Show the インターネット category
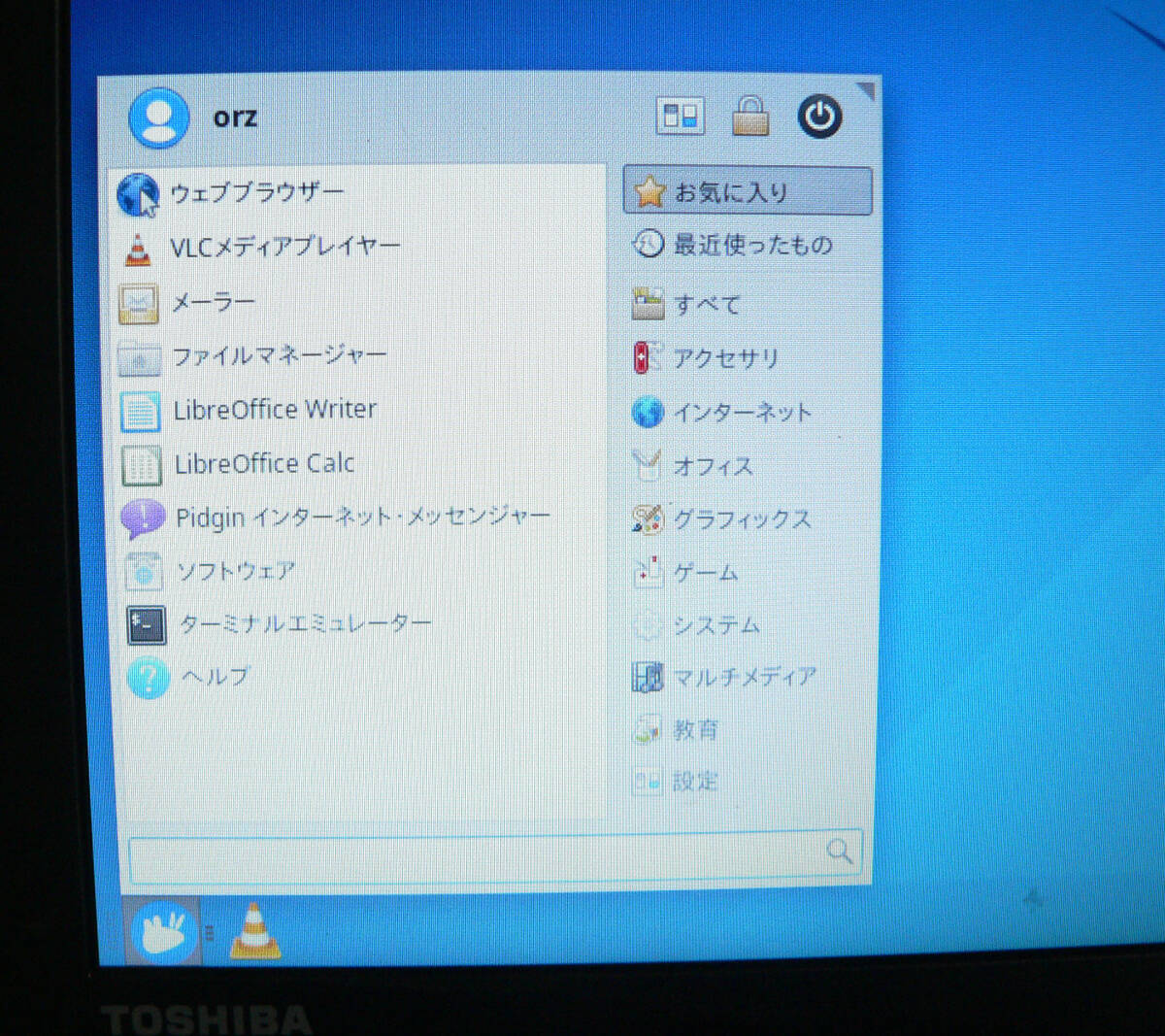 pos(742,413)
